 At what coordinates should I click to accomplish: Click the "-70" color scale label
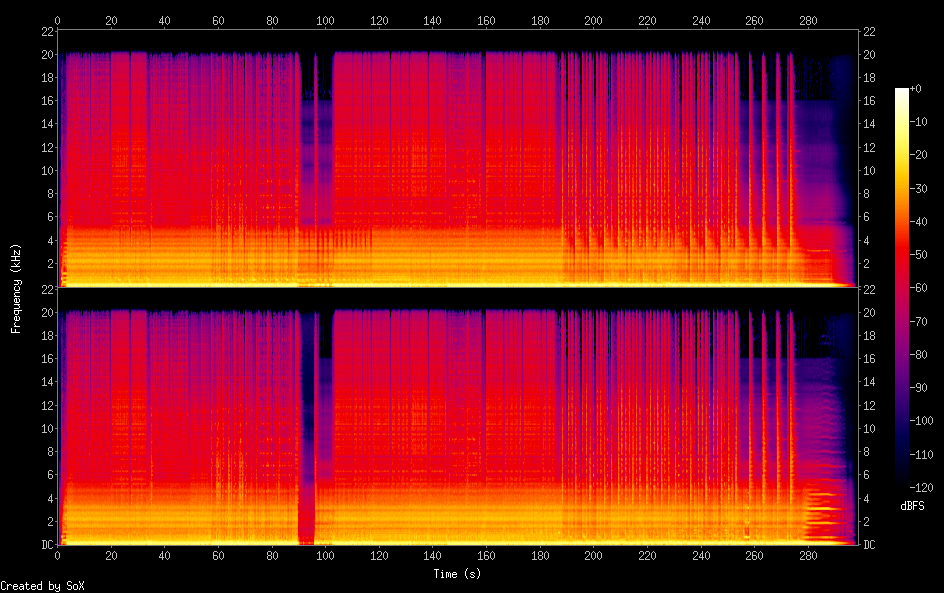coord(918,321)
